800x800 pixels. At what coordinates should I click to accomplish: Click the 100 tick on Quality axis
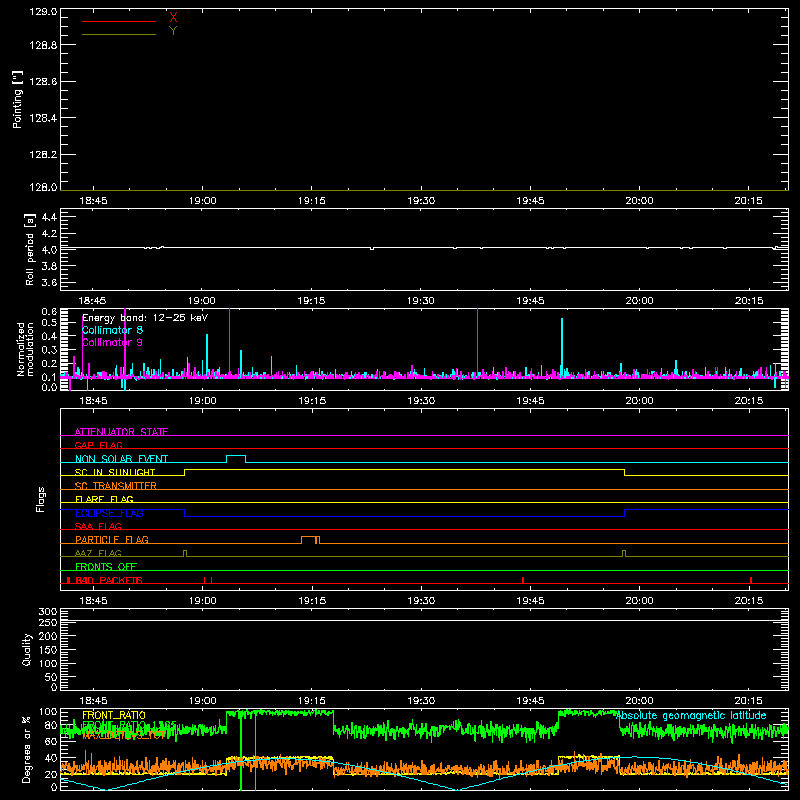tap(47, 663)
